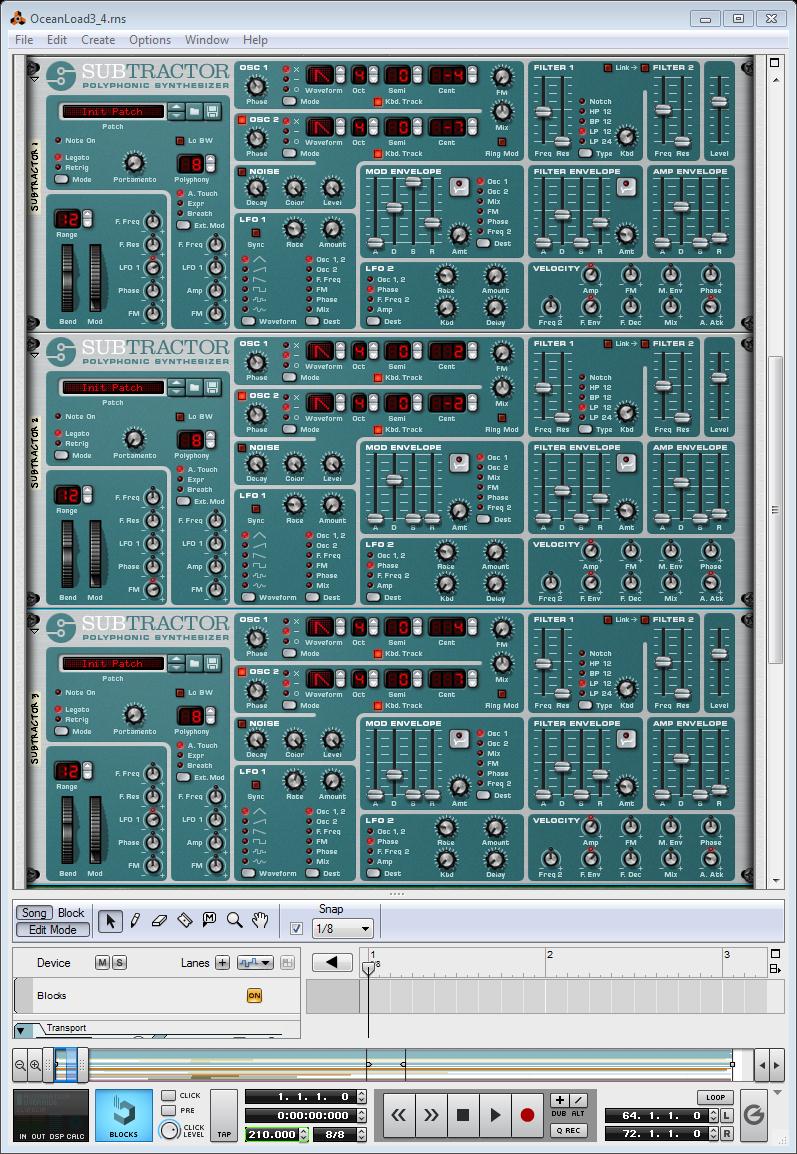
Task: Click the Edit Mode button
Action: pyautogui.click(x=52, y=930)
